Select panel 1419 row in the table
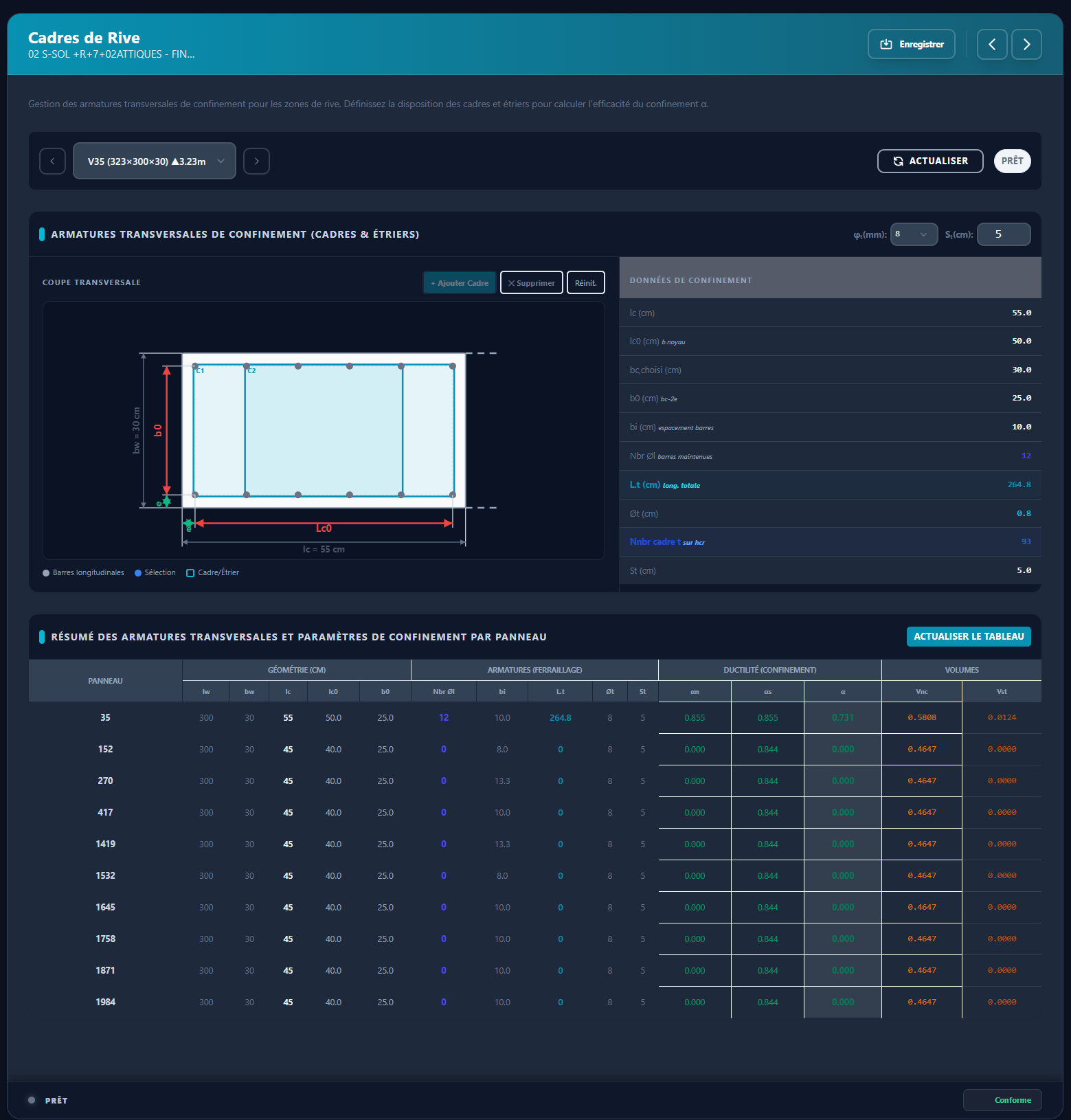Viewport: 1071px width, 1120px height. [534, 844]
